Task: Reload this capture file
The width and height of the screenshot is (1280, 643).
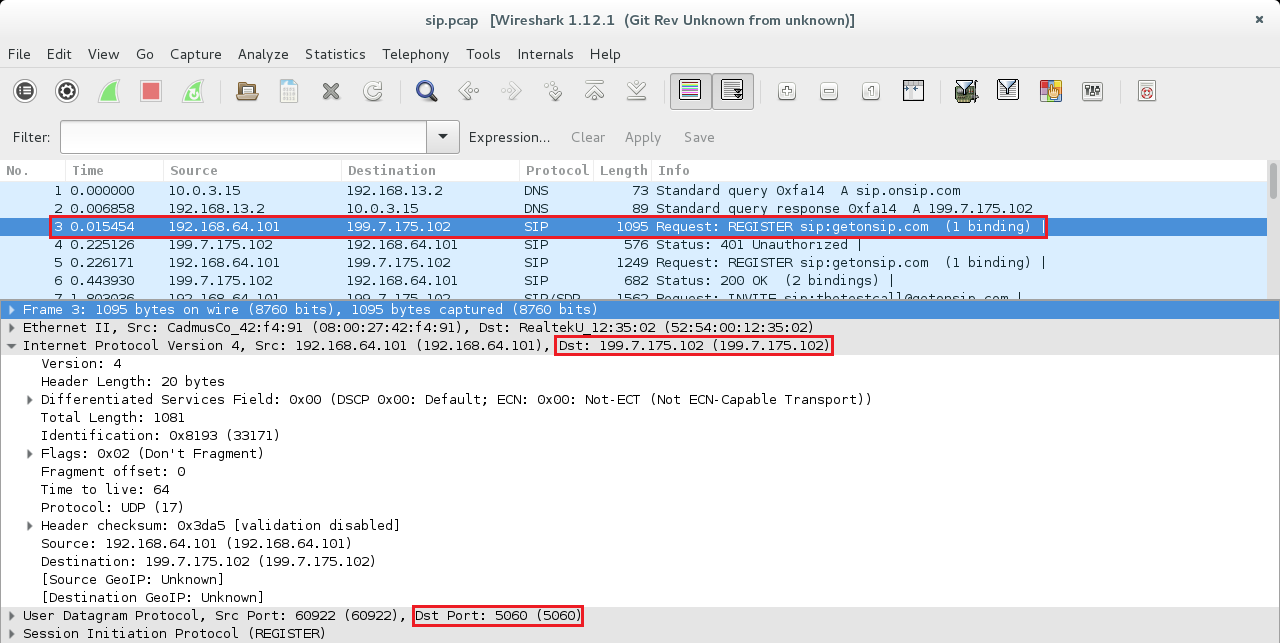Action: coord(373,91)
